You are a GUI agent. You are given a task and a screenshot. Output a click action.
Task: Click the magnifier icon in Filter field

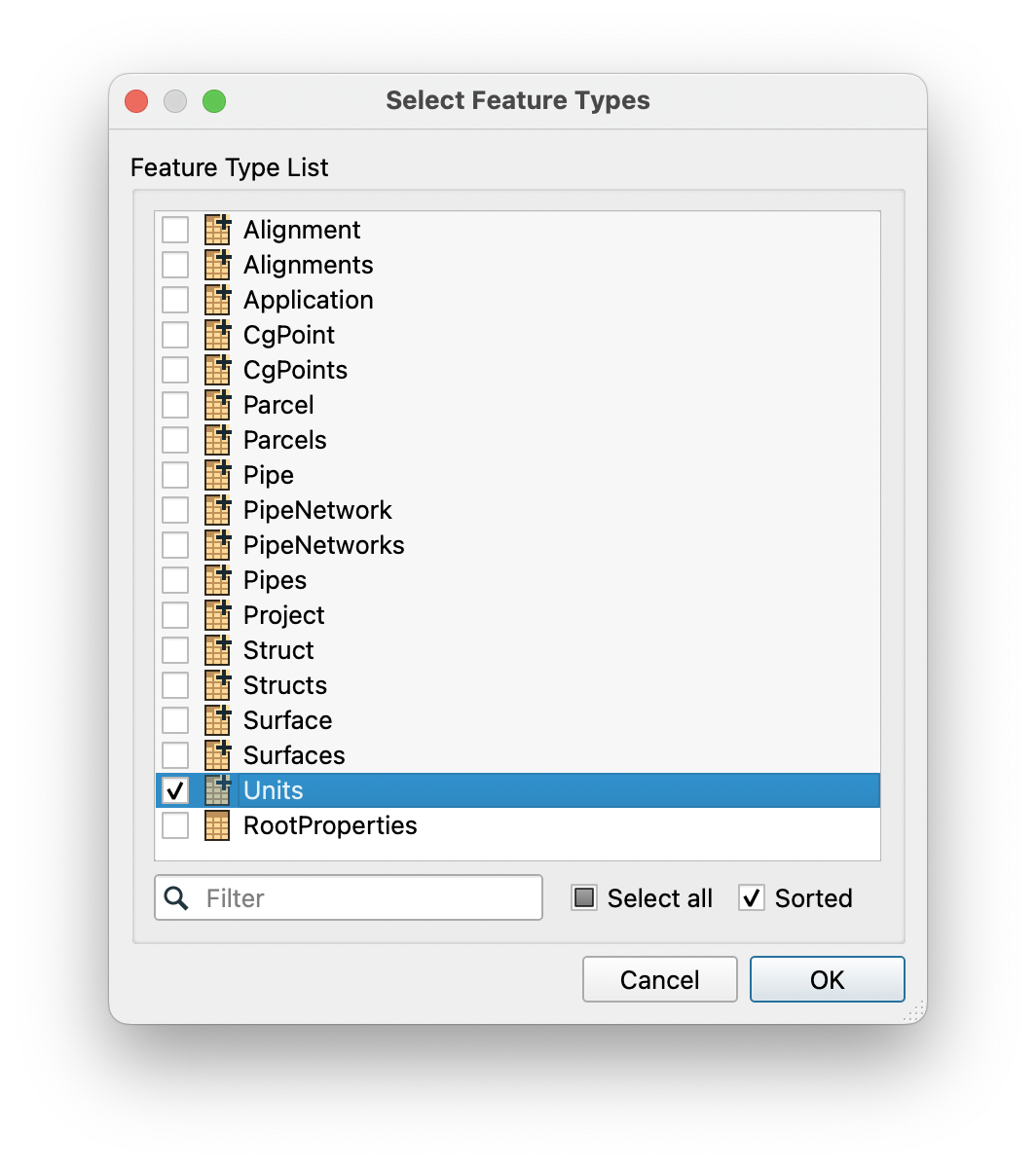click(x=177, y=897)
